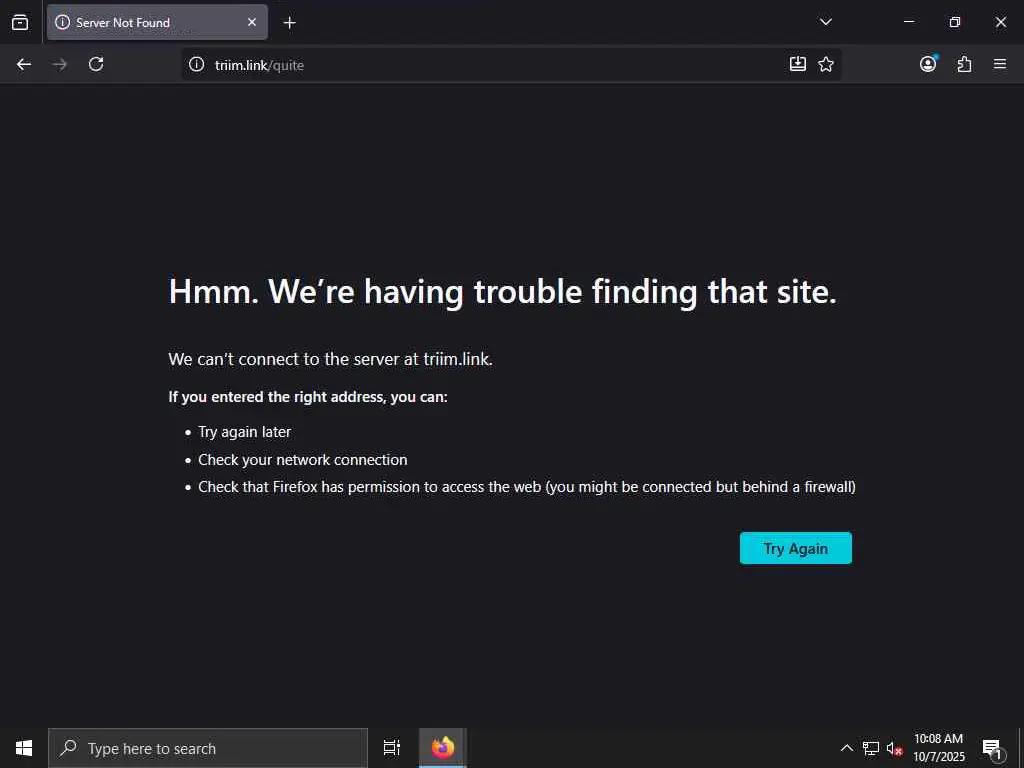Open network status tray icon
The width and height of the screenshot is (1024, 768).
point(871,748)
